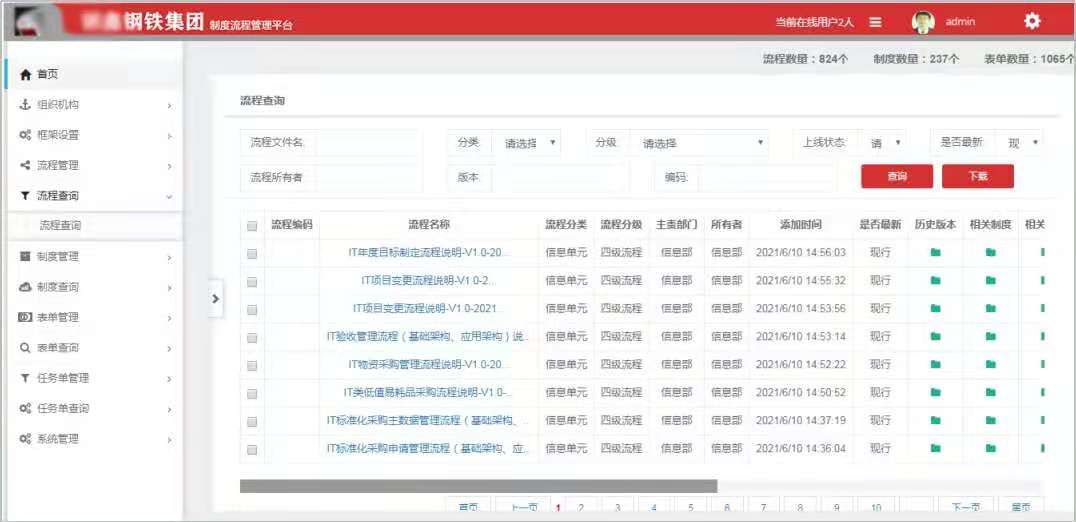The height and width of the screenshot is (522, 1076).
Task: Click the 首页 home icon in sidebar
Action: pyautogui.click(x=26, y=75)
